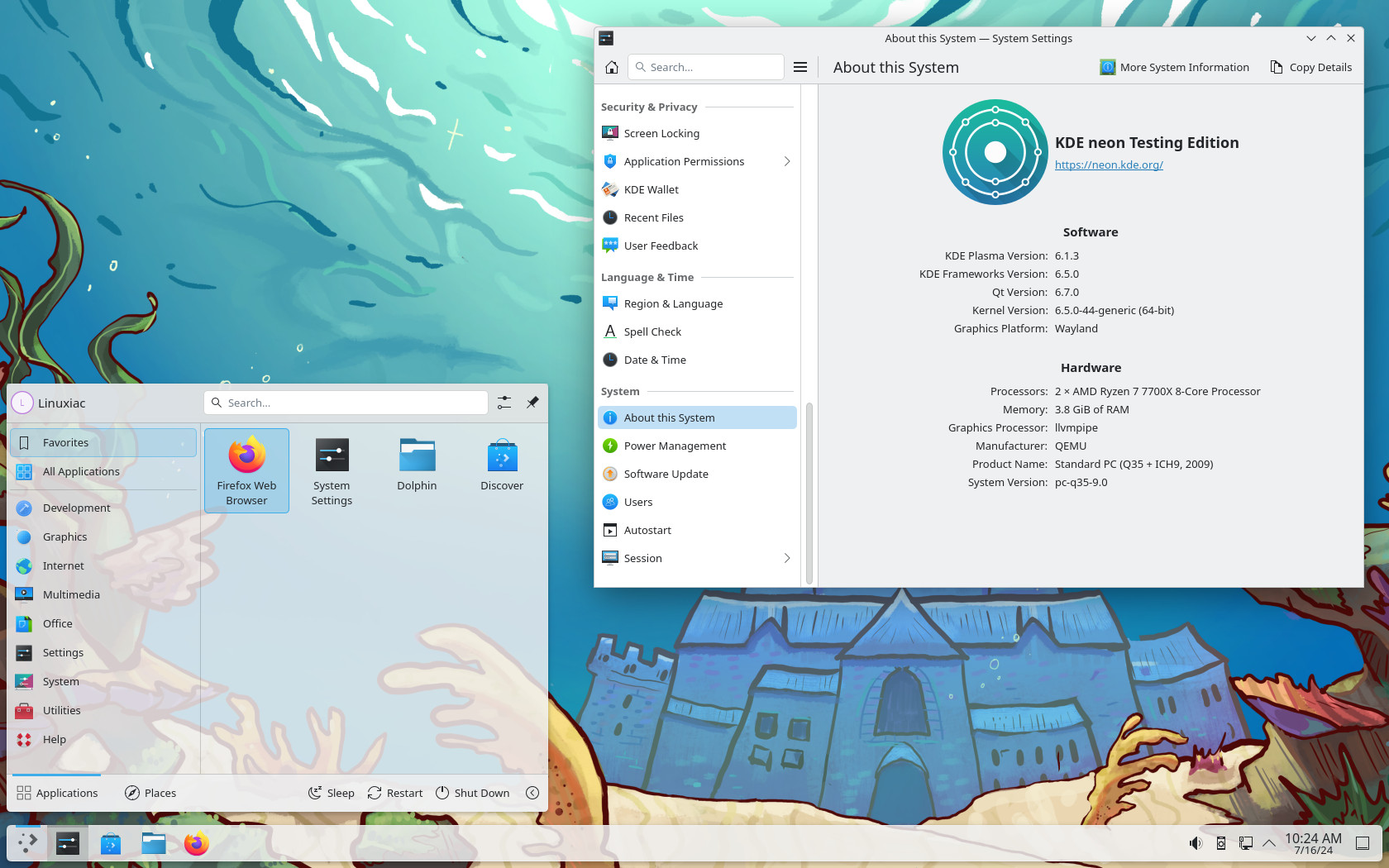Open Settings category in launcher
The width and height of the screenshot is (1389, 868).
click(x=103, y=652)
